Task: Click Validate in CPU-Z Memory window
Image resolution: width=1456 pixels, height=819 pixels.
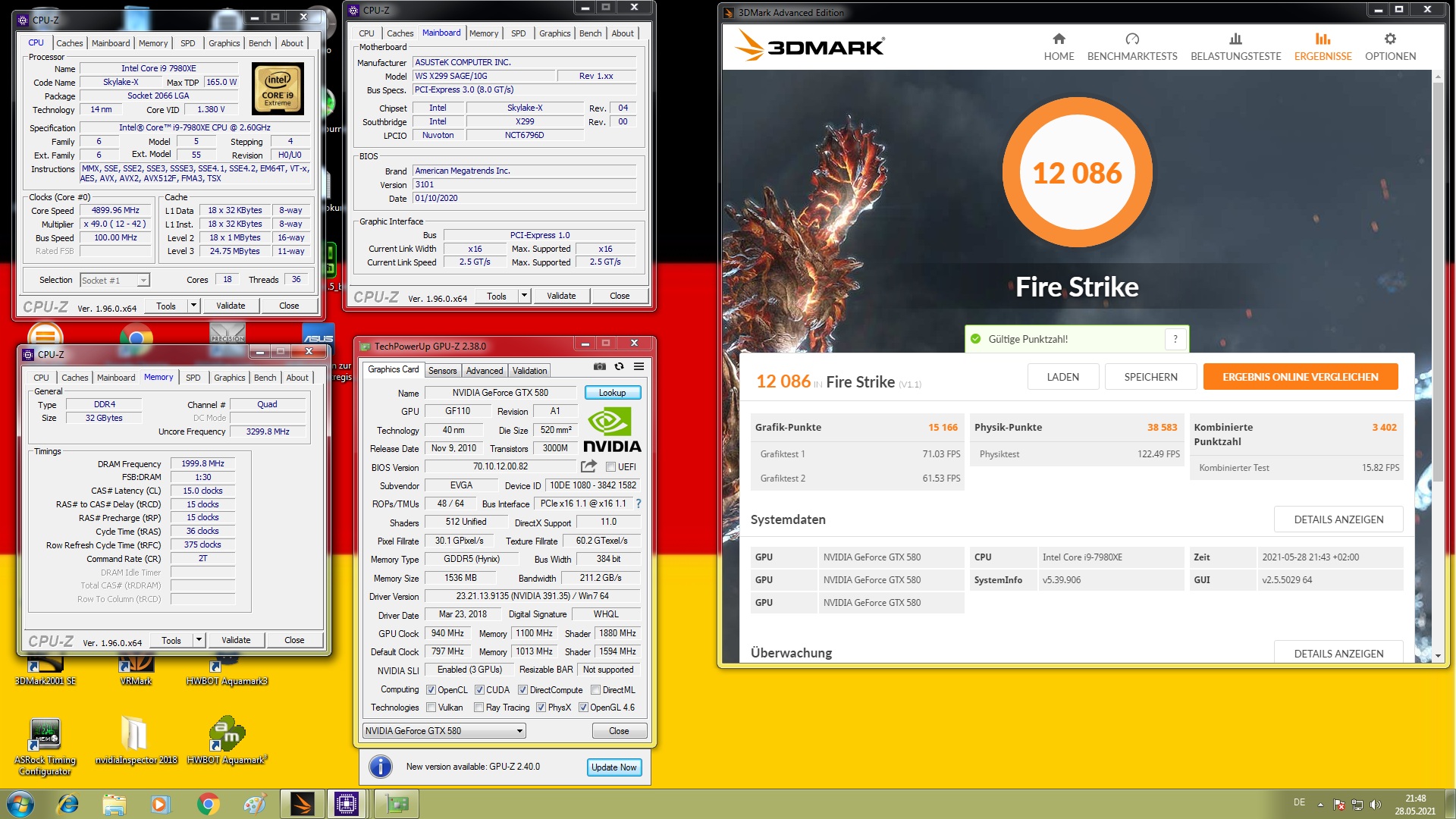Action: pyautogui.click(x=236, y=640)
